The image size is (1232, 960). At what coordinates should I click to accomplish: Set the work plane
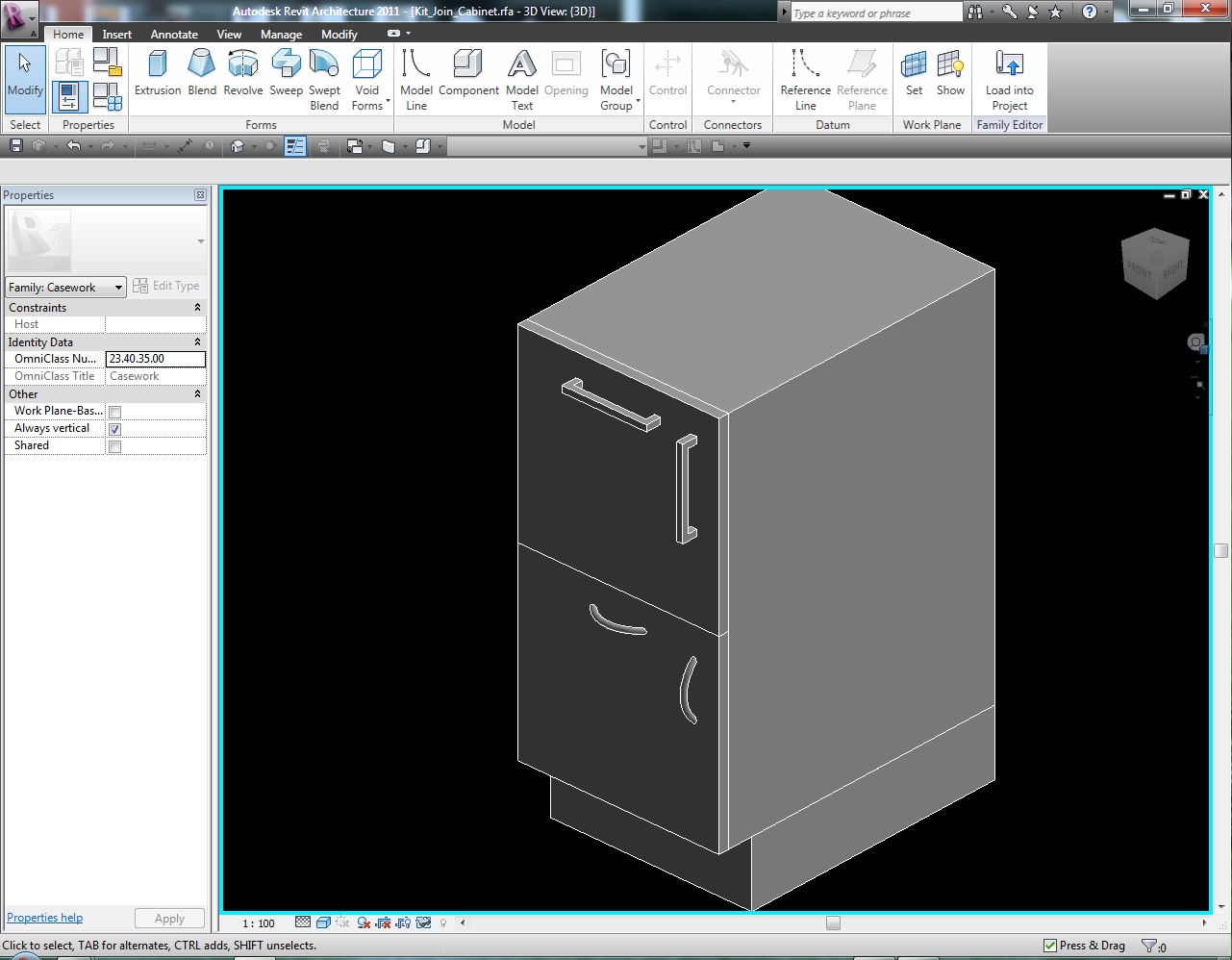pyautogui.click(x=914, y=74)
